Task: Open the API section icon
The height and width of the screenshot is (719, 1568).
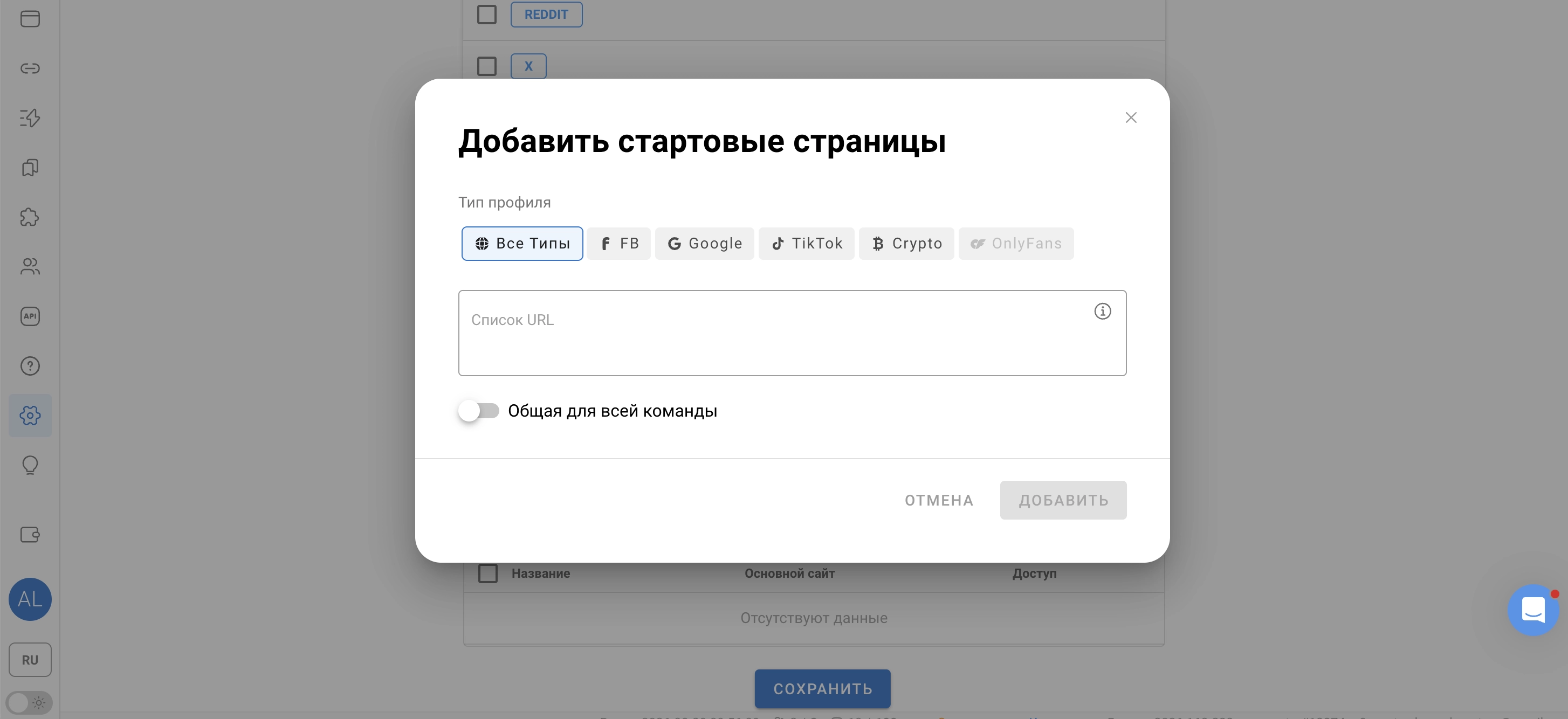Action: point(30,316)
